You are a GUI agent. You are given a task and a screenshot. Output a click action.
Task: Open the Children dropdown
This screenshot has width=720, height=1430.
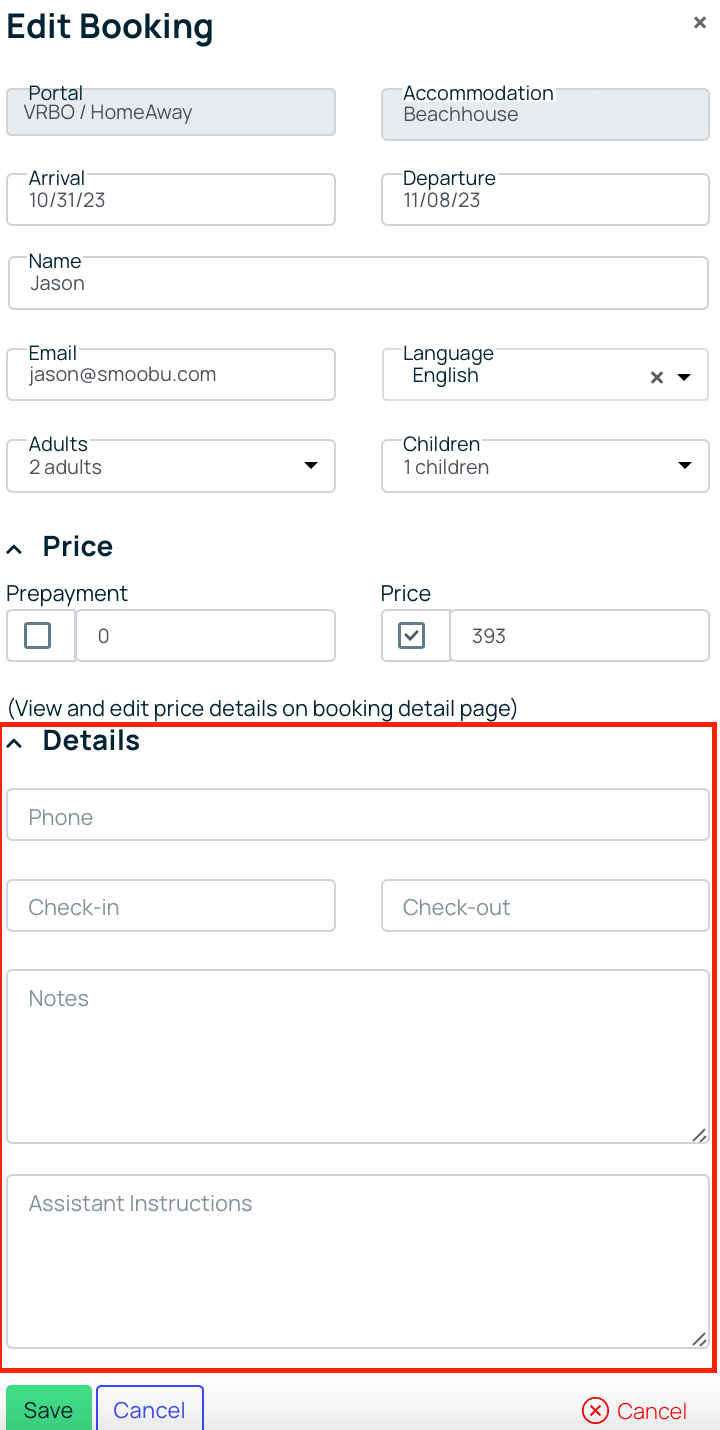point(545,466)
